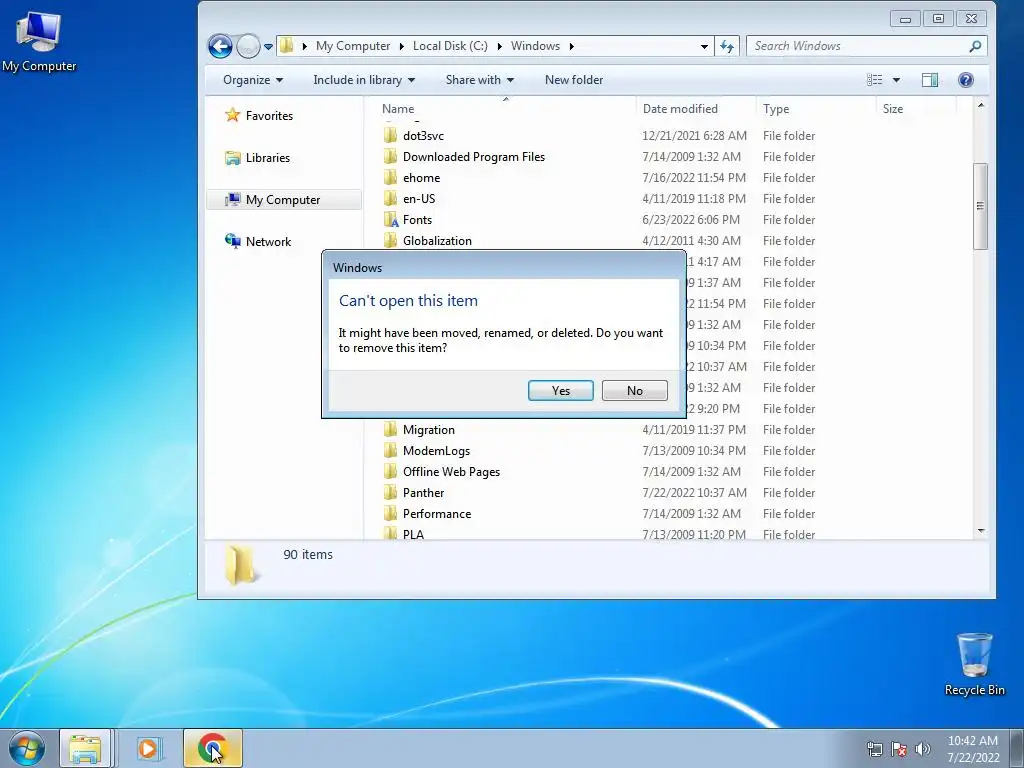Select the dot3svc folder
Image resolution: width=1024 pixels, height=768 pixels.
tap(423, 136)
